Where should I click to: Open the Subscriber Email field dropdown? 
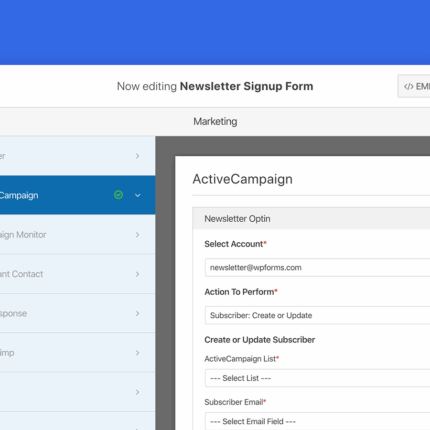pos(317,421)
